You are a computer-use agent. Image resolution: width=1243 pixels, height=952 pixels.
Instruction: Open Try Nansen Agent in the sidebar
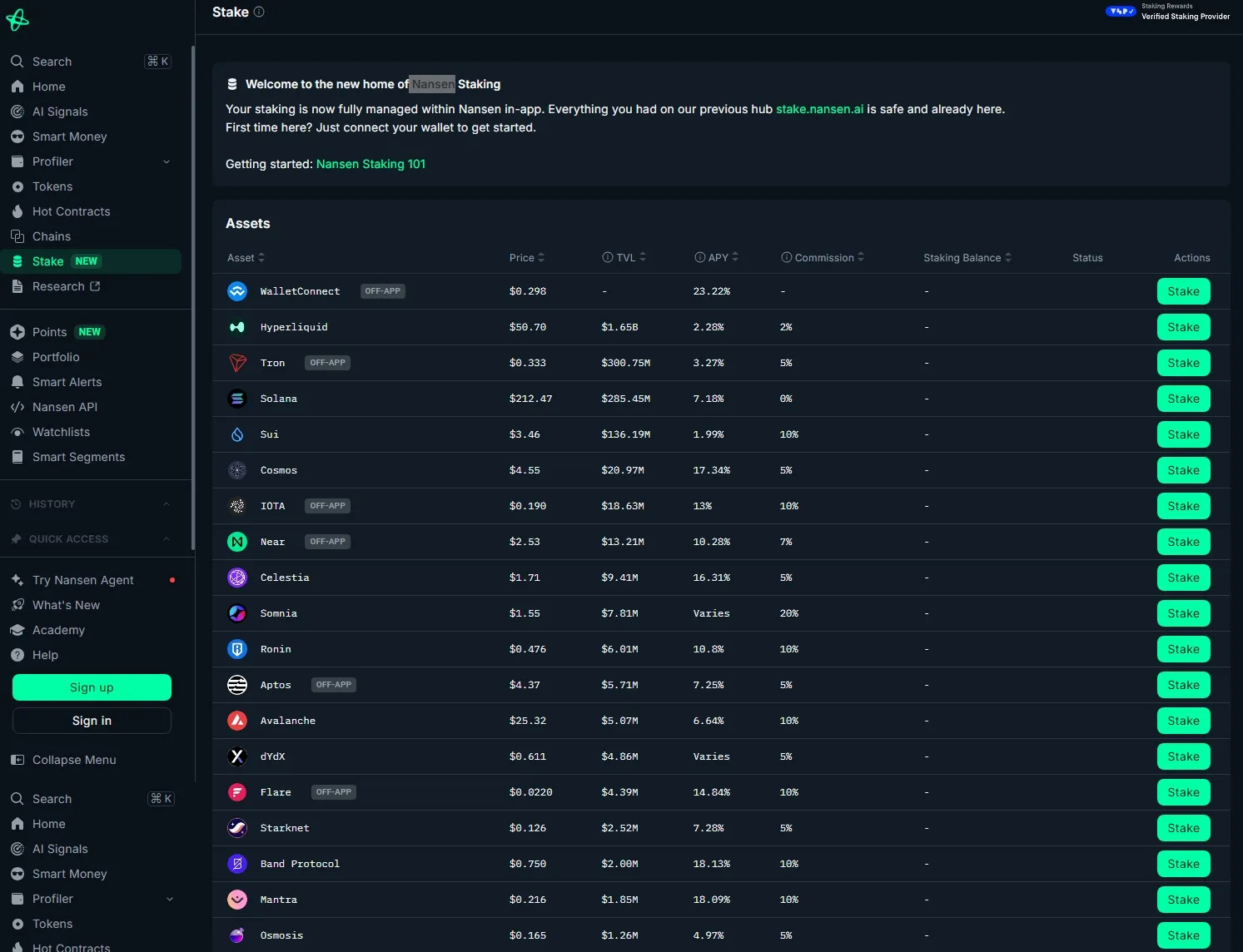point(91,580)
